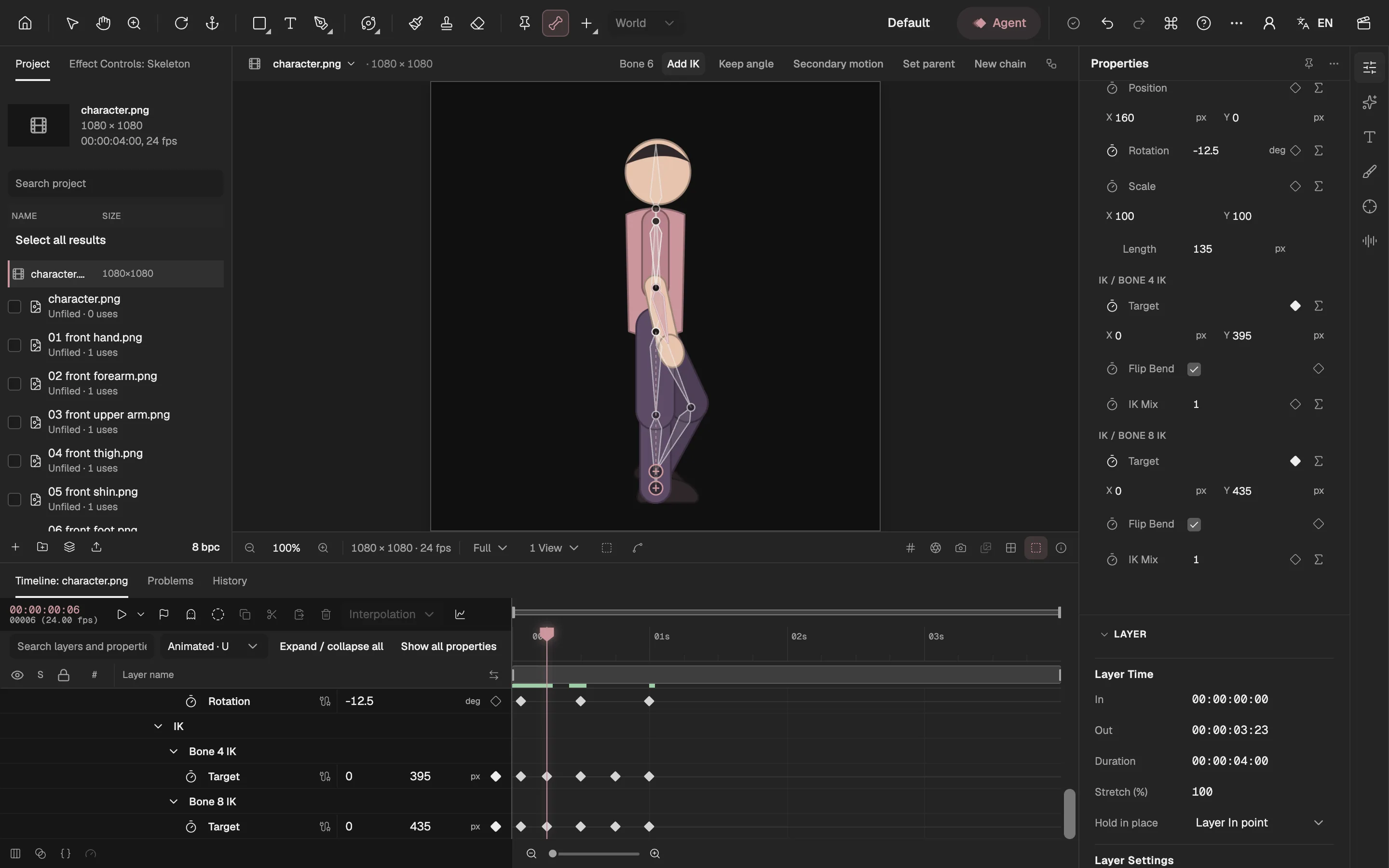Toggle the snapshot camera icon
Image resolution: width=1389 pixels, height=868 pixels.
tap(960, 548)
